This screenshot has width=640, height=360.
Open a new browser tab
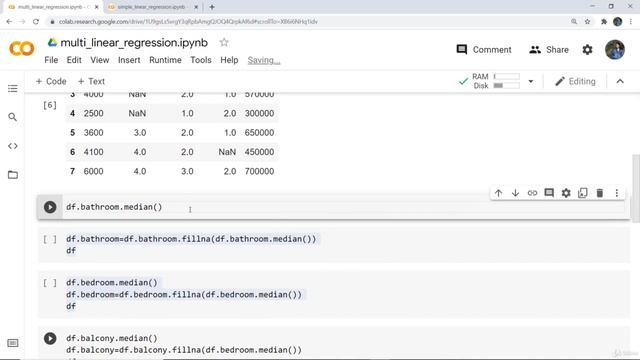212,7
